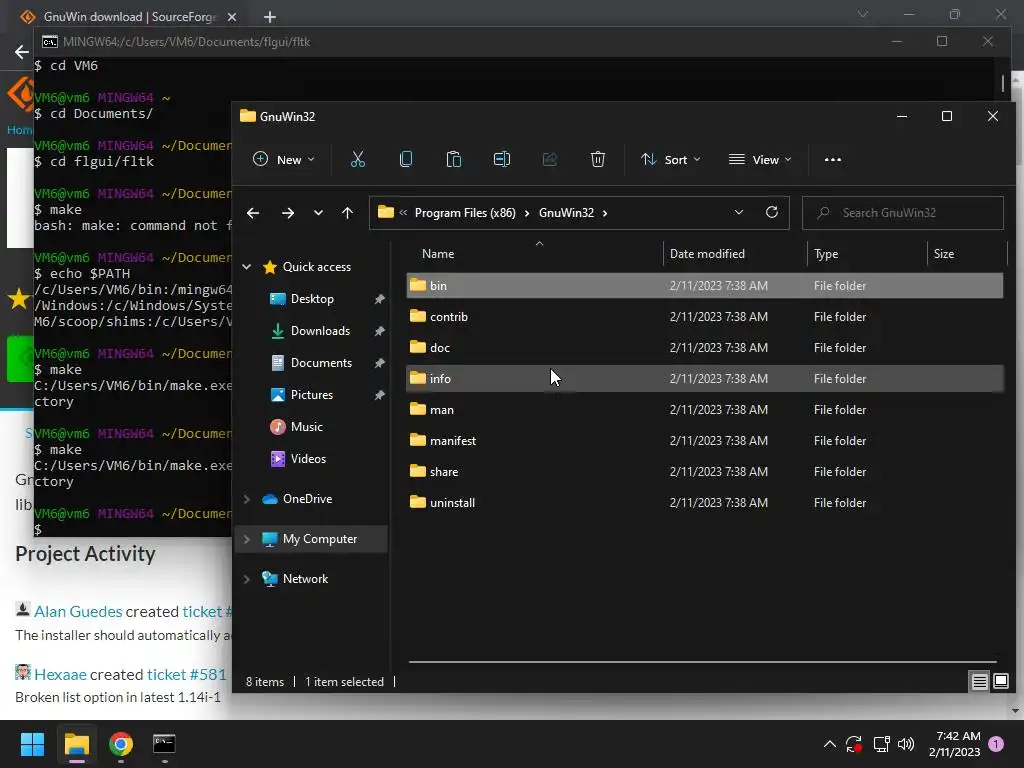Click the Delete trash can icon

click(598, 159)
